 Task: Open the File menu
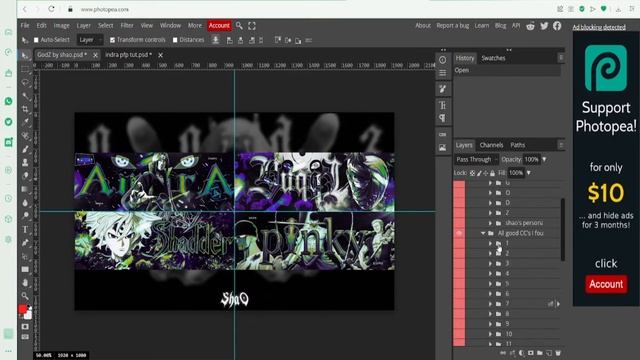(25, 26)
